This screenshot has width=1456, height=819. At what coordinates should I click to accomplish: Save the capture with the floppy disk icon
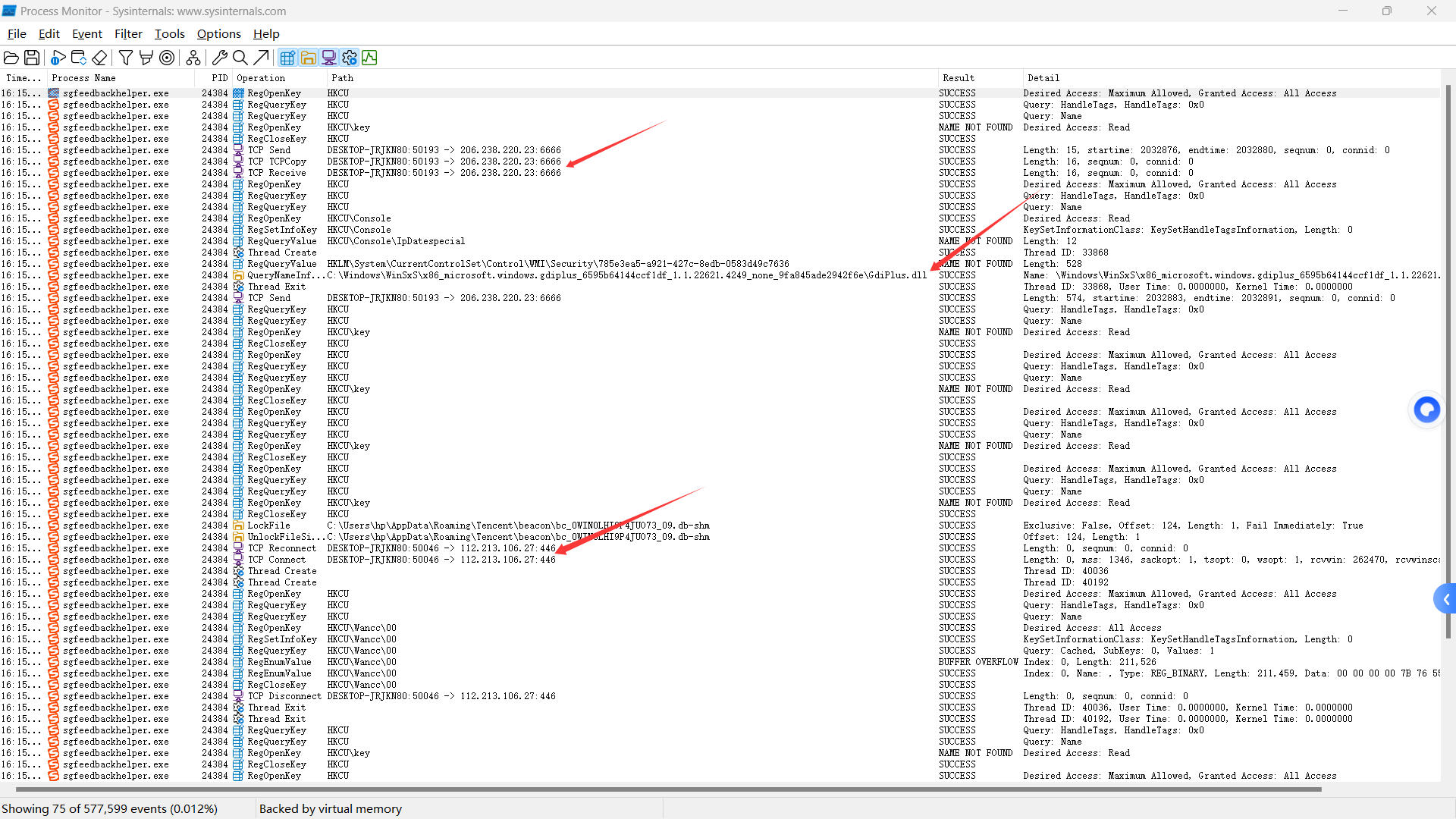32,58
